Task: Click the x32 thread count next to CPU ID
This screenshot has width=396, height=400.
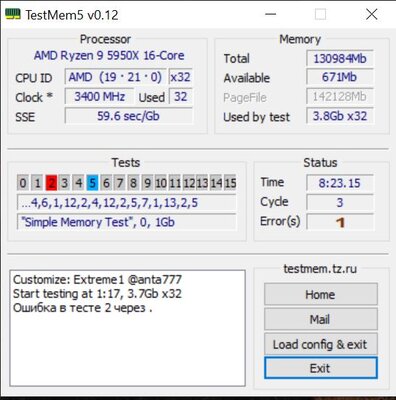Action: coord(181,77)
